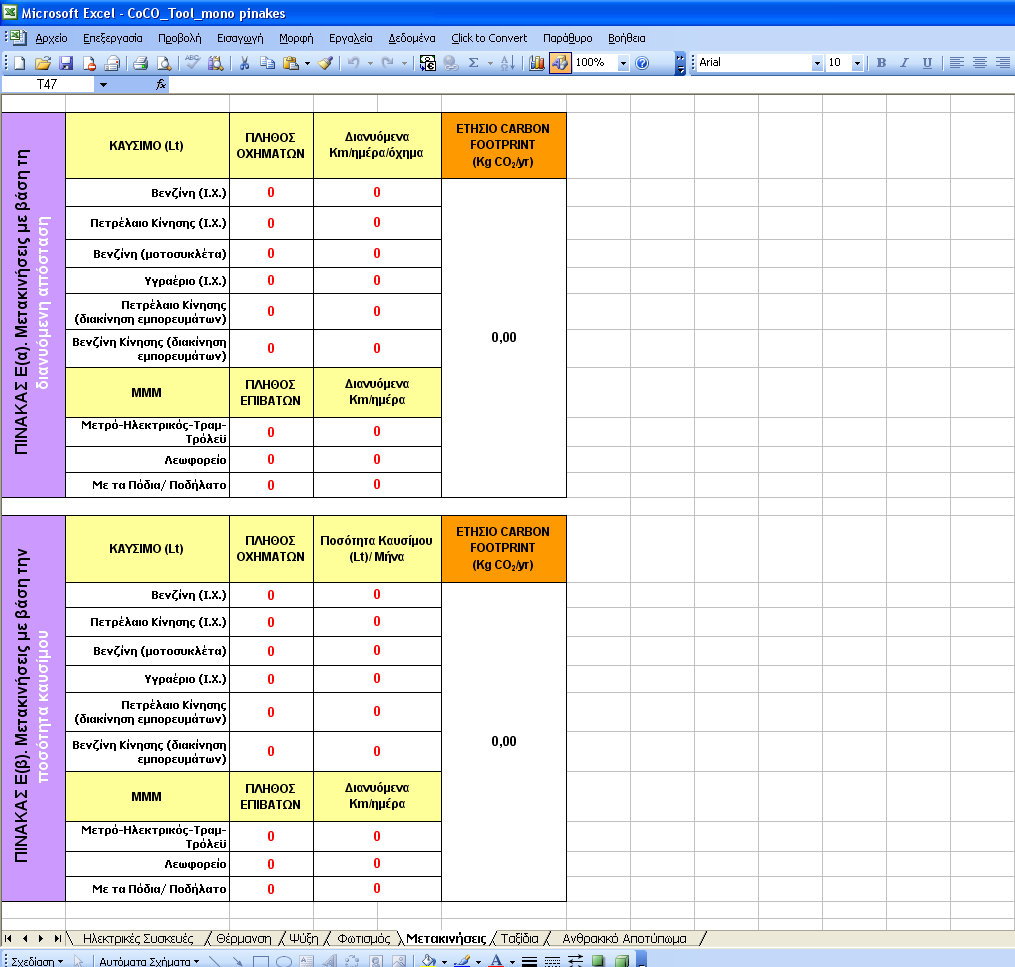This screenshot has width=1015, height=967.
Task: Open the fill color dropdown arrow
Action: (x=445, y=962)
